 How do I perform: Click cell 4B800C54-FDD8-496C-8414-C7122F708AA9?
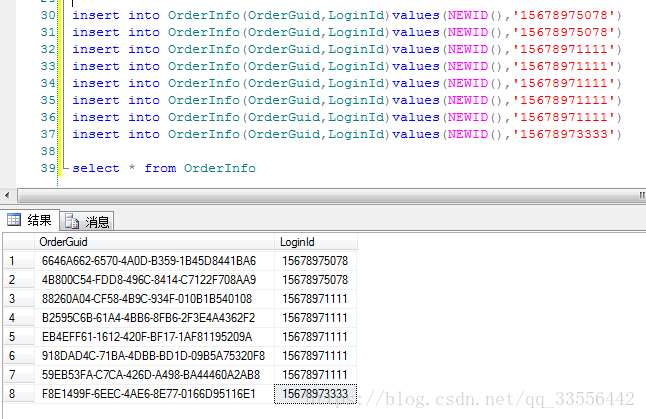point(154,280)
